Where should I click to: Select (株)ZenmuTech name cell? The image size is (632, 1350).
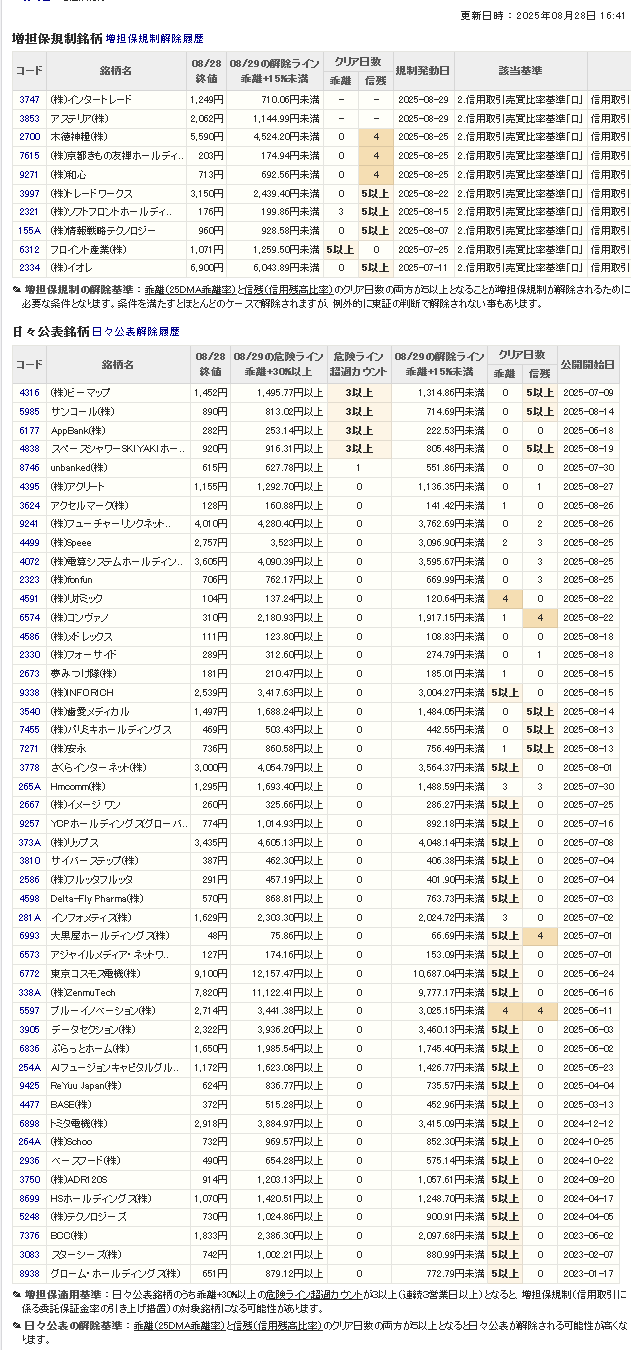(117, 992)
